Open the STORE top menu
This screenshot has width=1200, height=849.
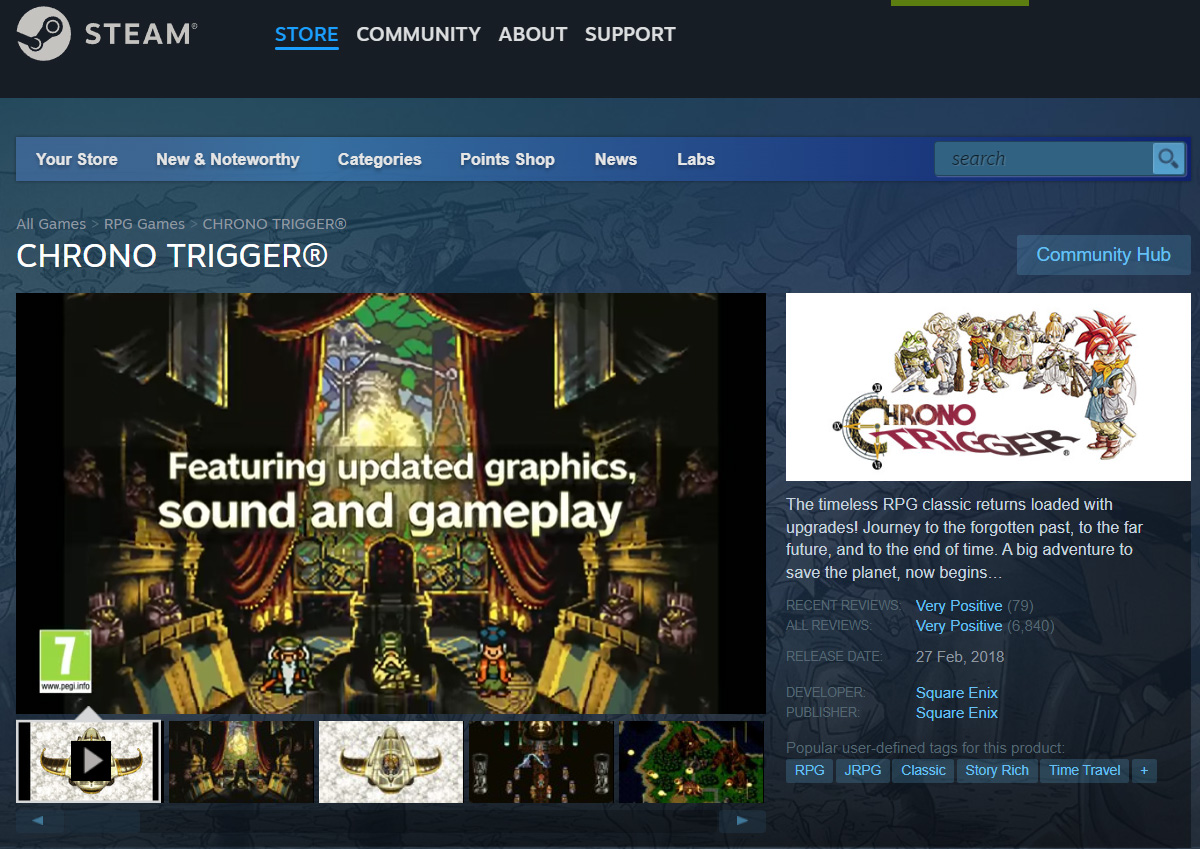(x=307, y=34)
